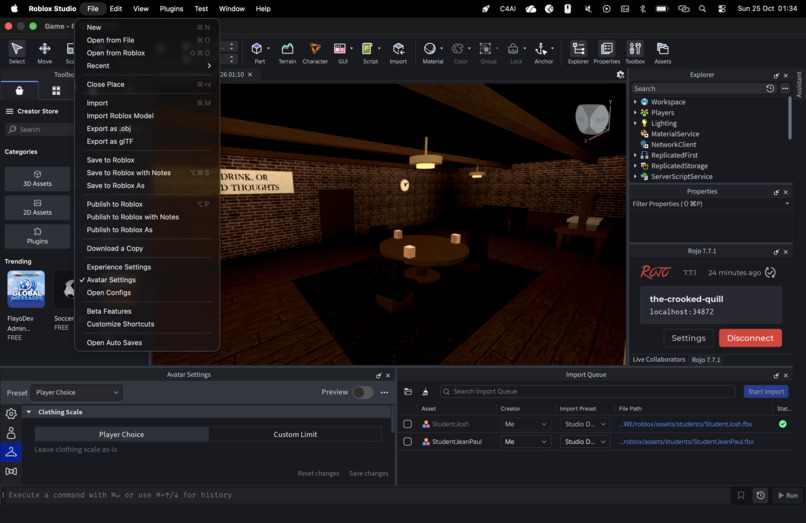
Task: Open the Edit menu
Action: [116, 9]
